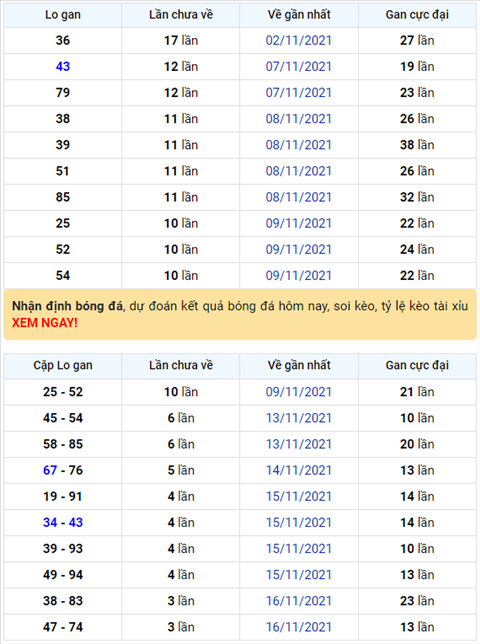Click '17 lần' in row 36

[x=181, y=40]
